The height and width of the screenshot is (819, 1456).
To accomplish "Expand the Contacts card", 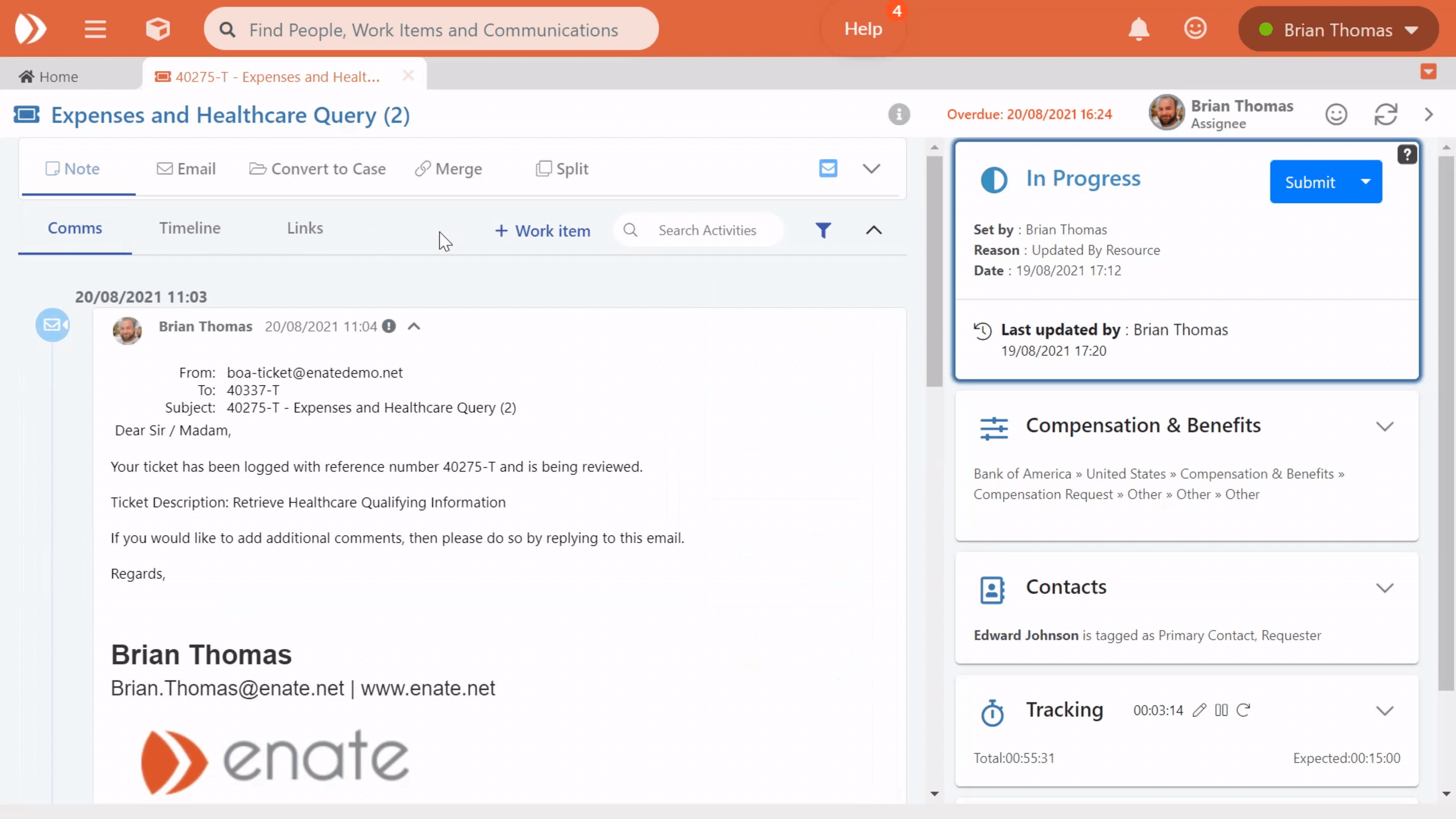I will (1384, 588).
